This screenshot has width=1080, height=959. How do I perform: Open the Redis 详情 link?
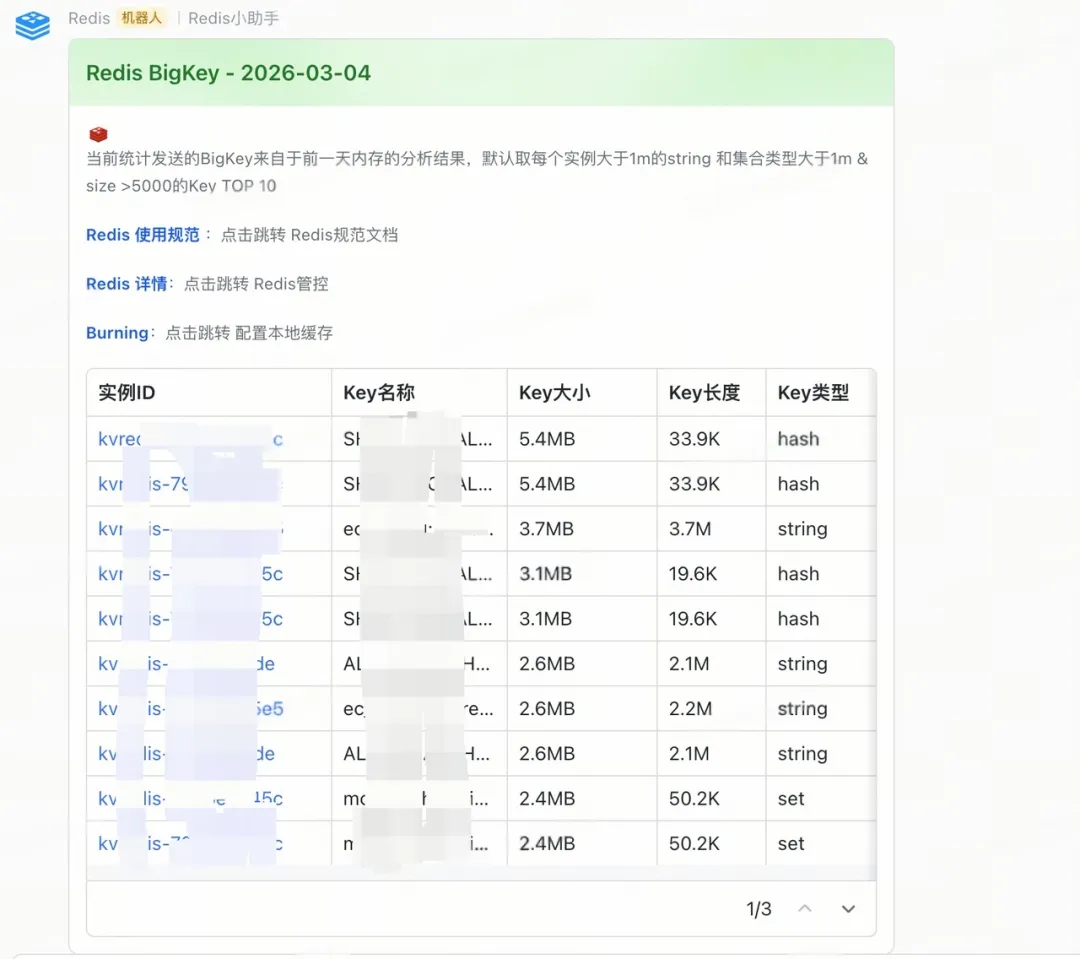[x=127, y=284]
